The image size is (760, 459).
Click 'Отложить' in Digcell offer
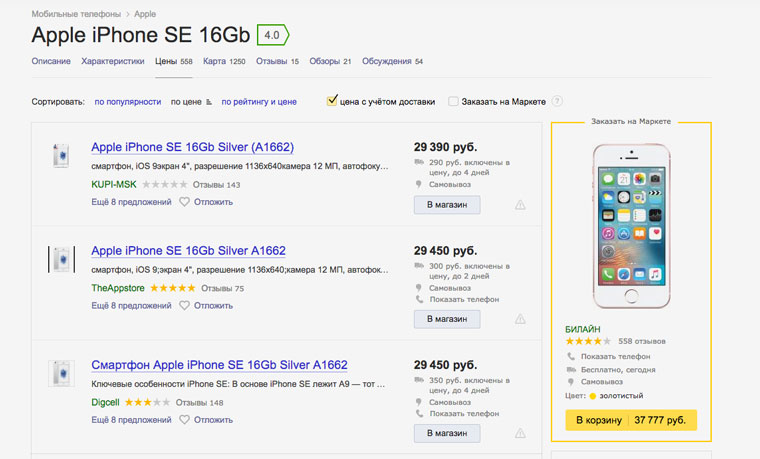[213, 420]
